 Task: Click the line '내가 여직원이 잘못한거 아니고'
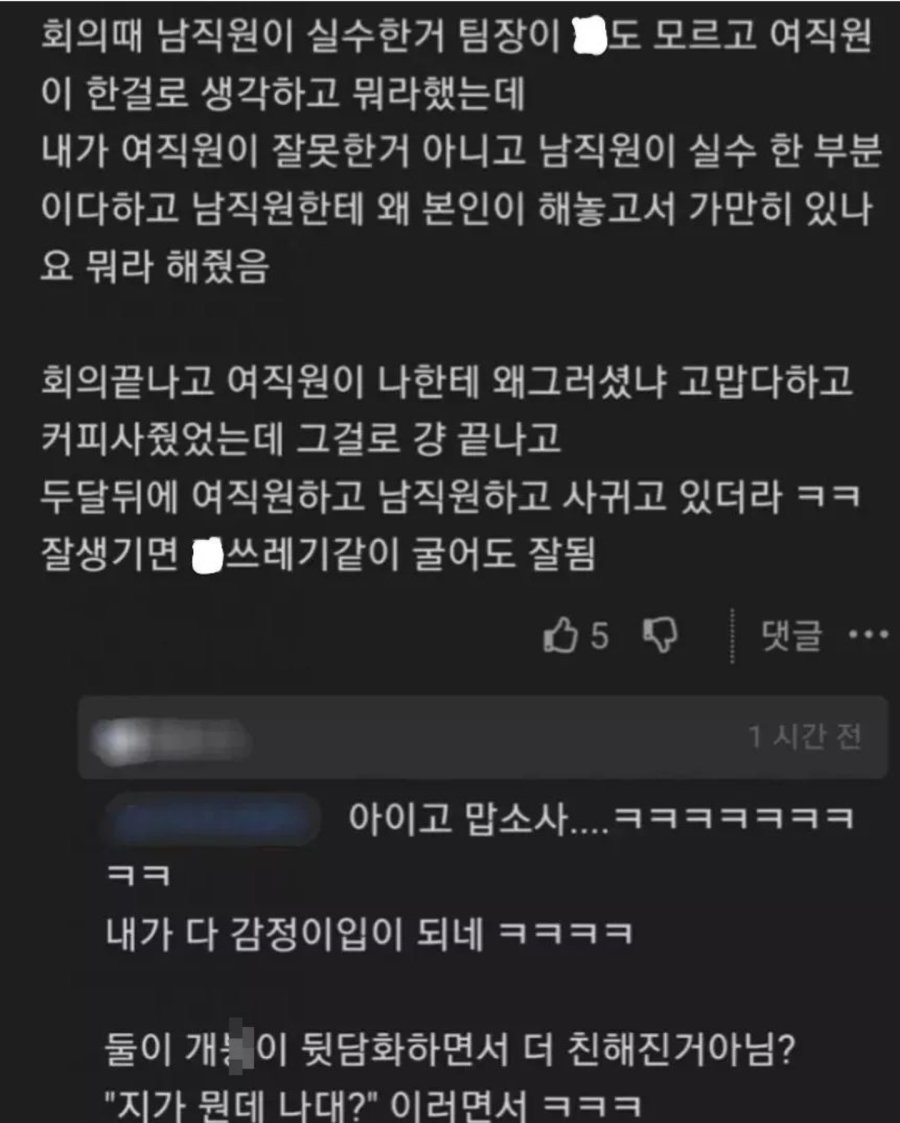click(x=461, y=151)
